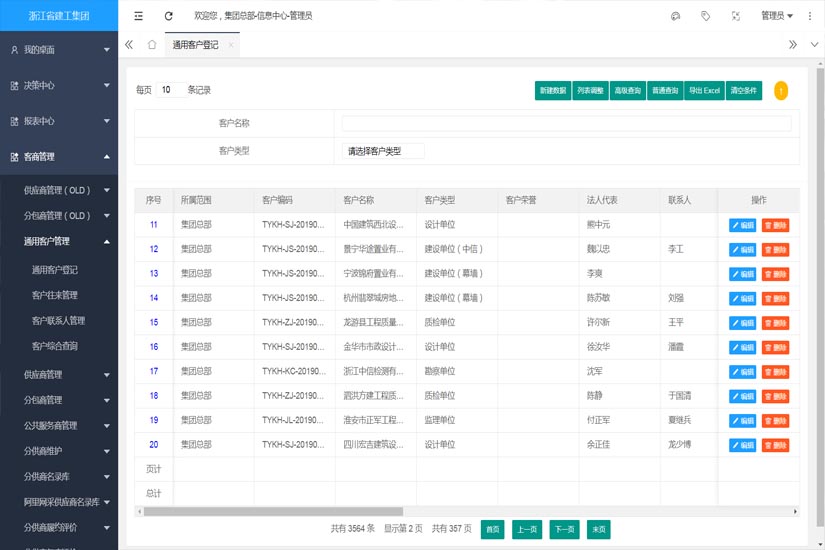The width and height of the screenshot is (825, 550).
Task: Expand the 供应商管理（OLD） submenu
Action: [x=59, y=190]
